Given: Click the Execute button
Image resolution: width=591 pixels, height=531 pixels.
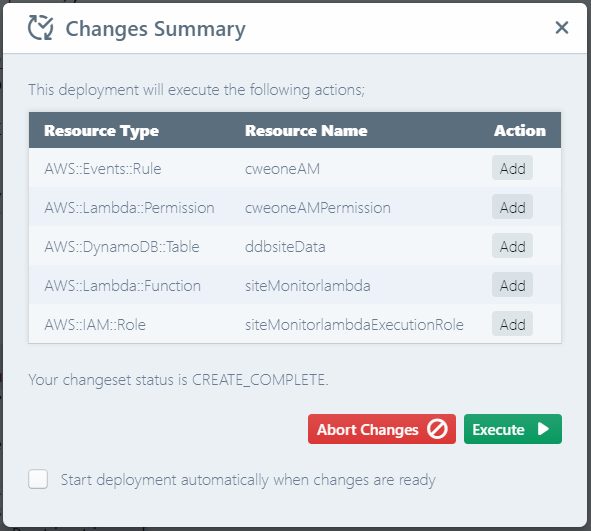Looking at the screenshot, I should (513, 429).
